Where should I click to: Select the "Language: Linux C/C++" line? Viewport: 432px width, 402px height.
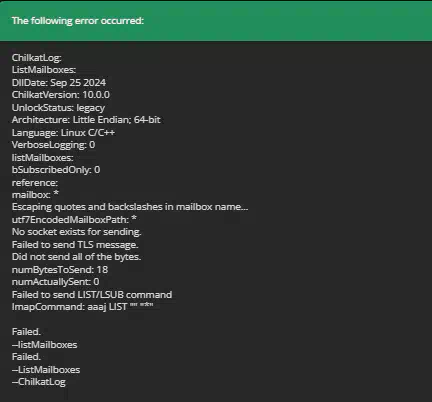(63, 133)
